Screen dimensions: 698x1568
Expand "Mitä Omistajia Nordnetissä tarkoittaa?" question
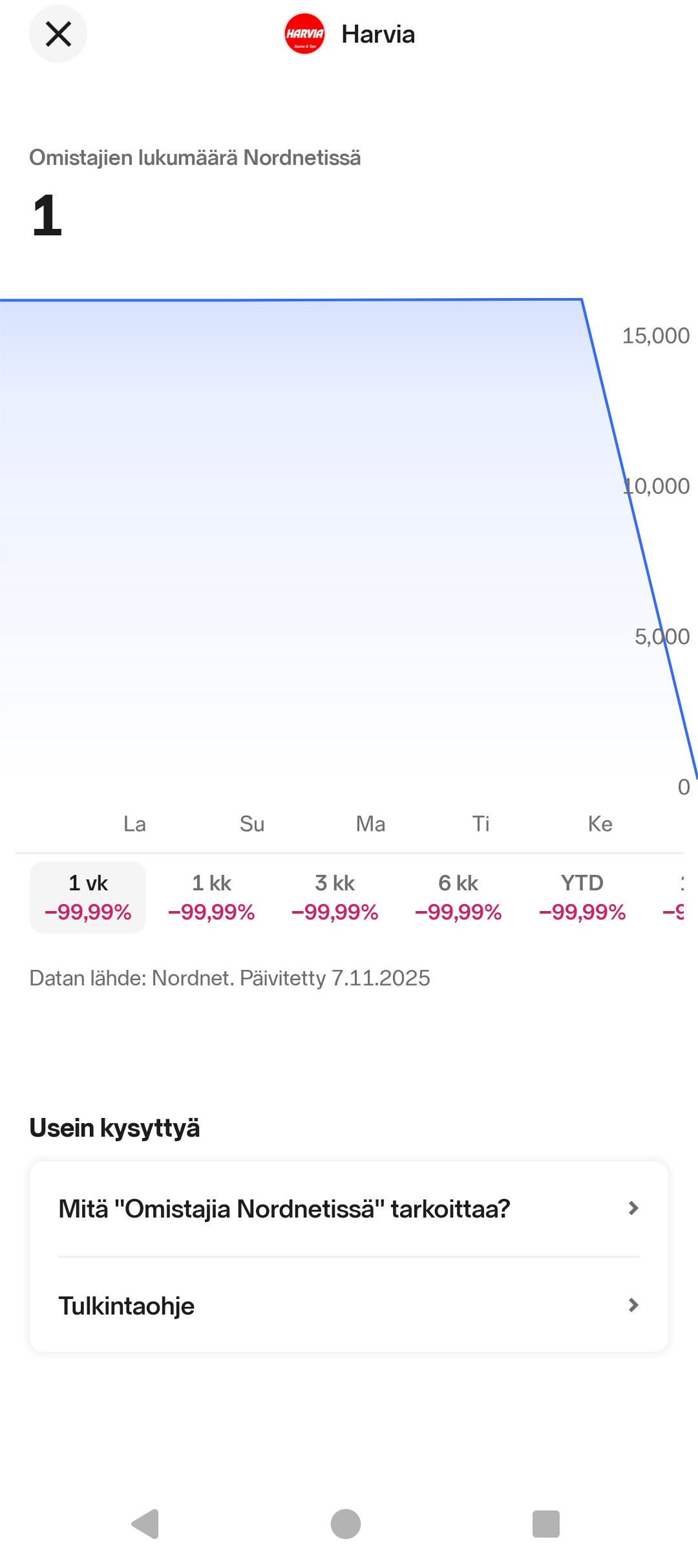[284, 1208]
